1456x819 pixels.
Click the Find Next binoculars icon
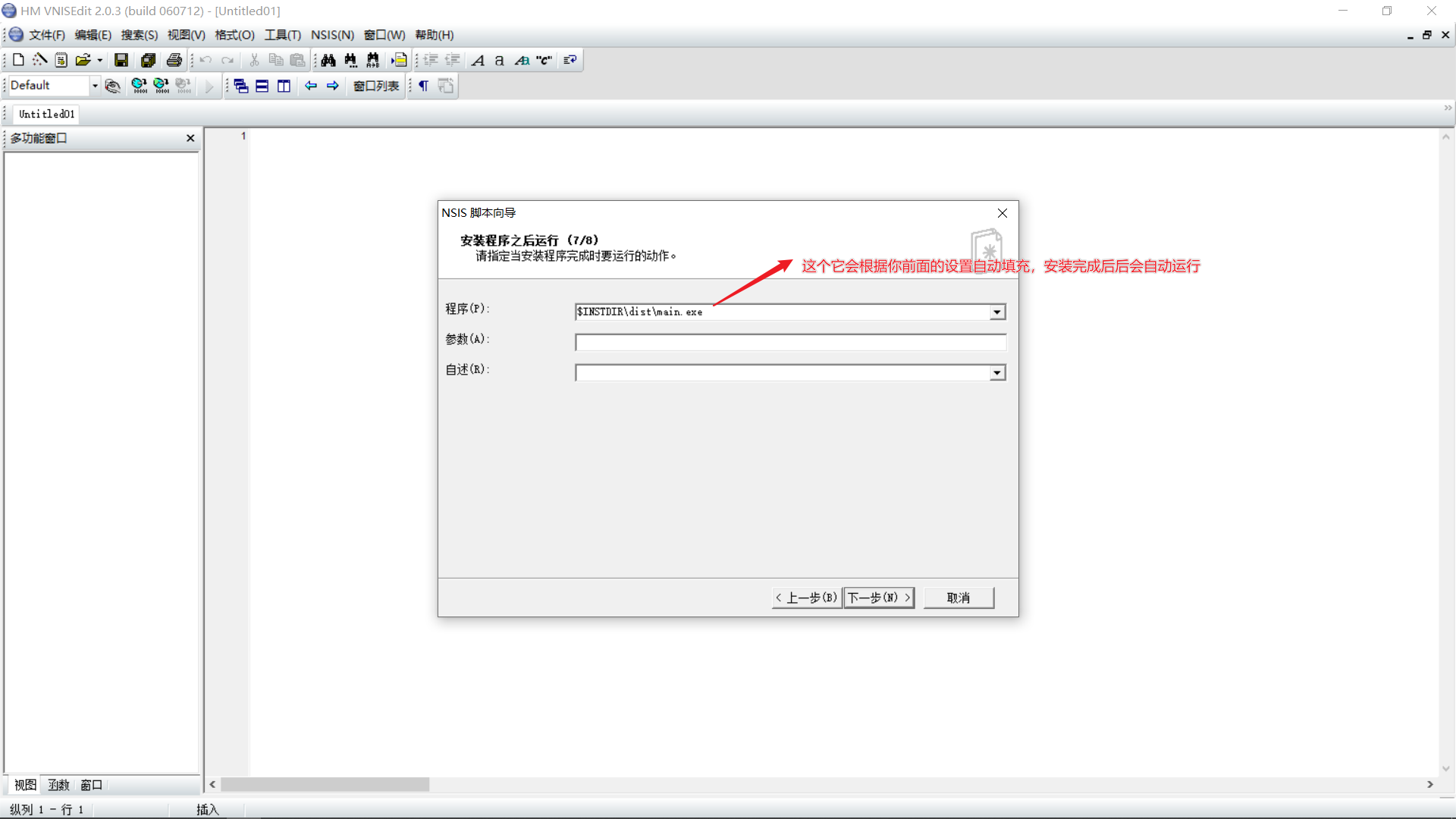point(350,60)
